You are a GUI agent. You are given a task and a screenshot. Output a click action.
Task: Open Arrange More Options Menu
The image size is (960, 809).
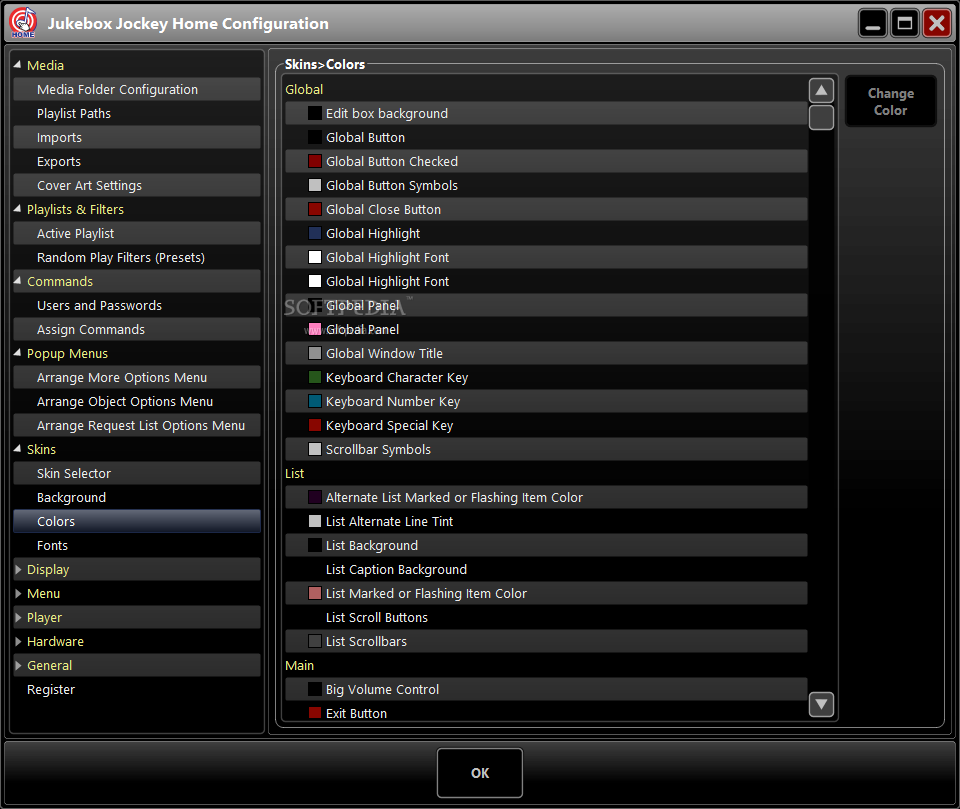pos(137,377)
